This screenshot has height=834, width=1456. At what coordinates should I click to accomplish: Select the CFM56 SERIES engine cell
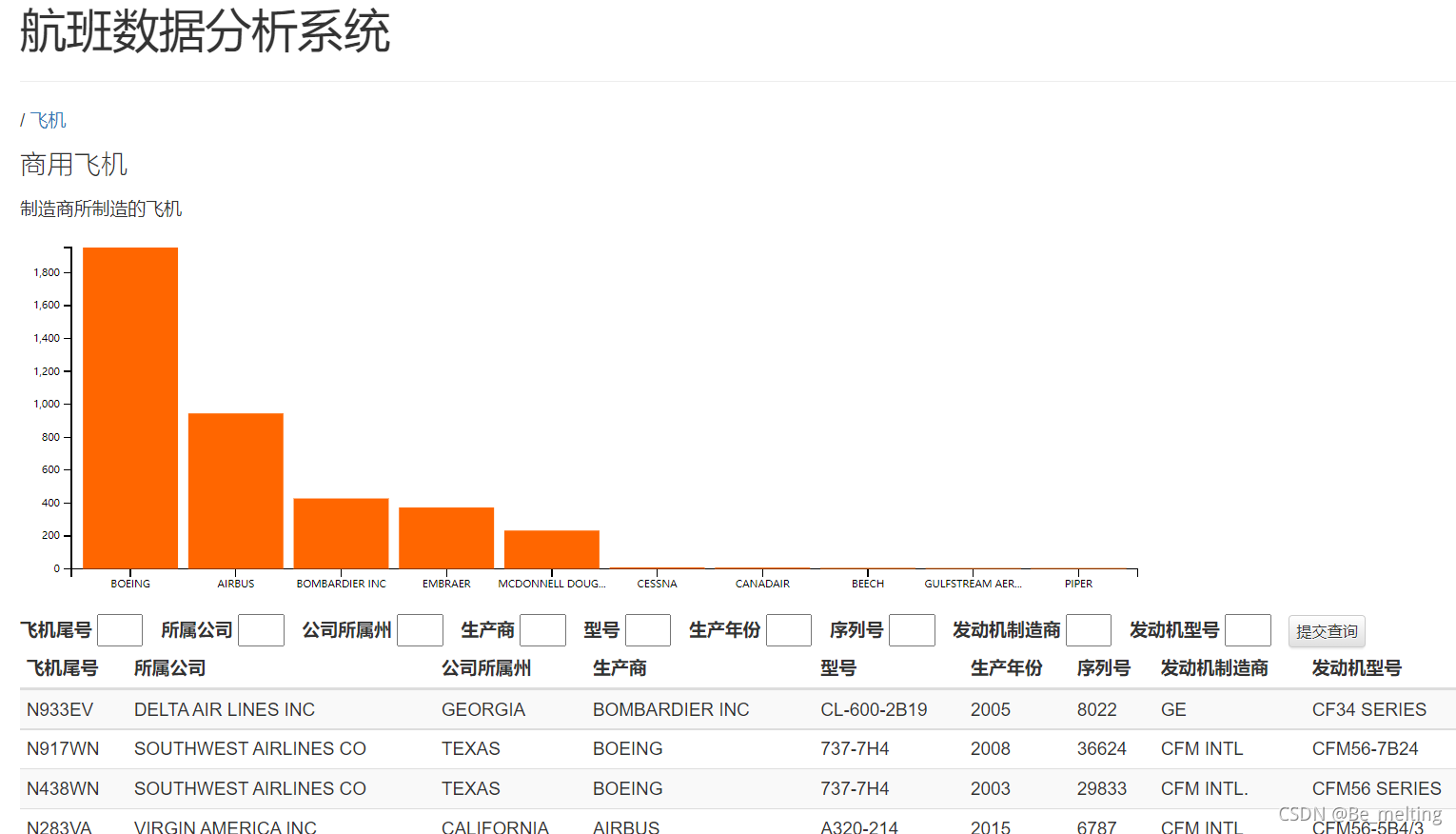tap(1377, 788)
